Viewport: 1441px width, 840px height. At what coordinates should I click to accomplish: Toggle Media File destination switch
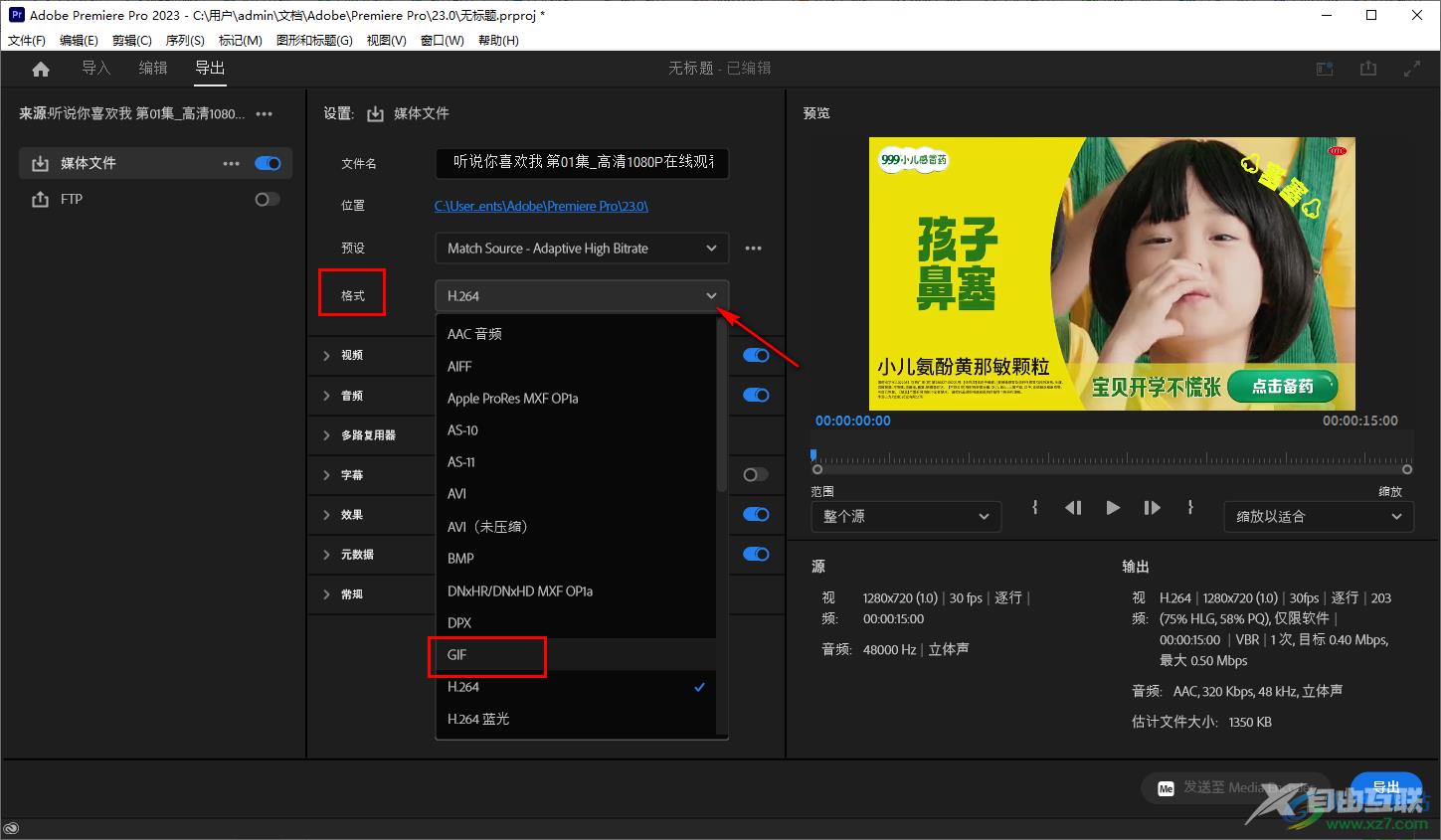coord(268,163)
